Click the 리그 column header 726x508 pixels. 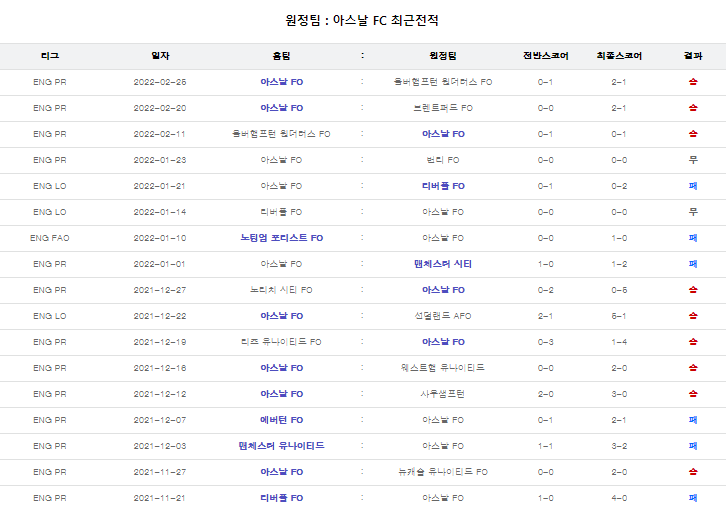[50, 56]
